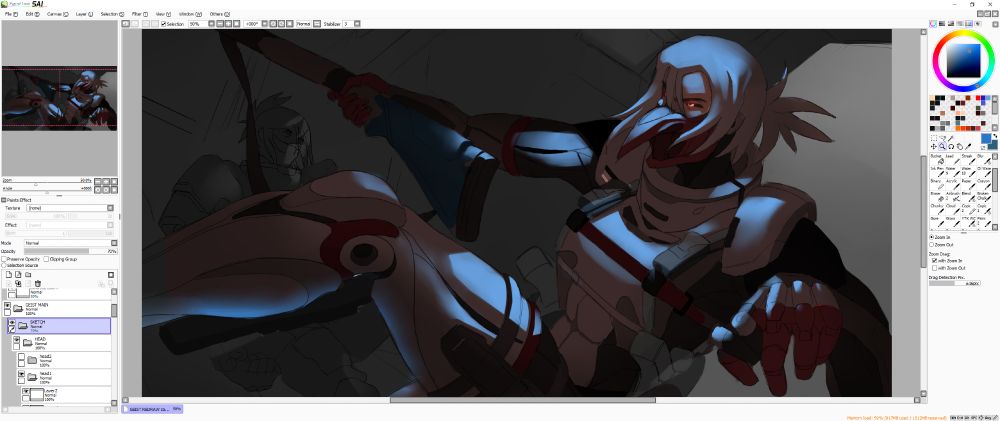The height and width of the screenshot is (421, 1000).
Task: Open the Filter menu
Action: (140, 13)
